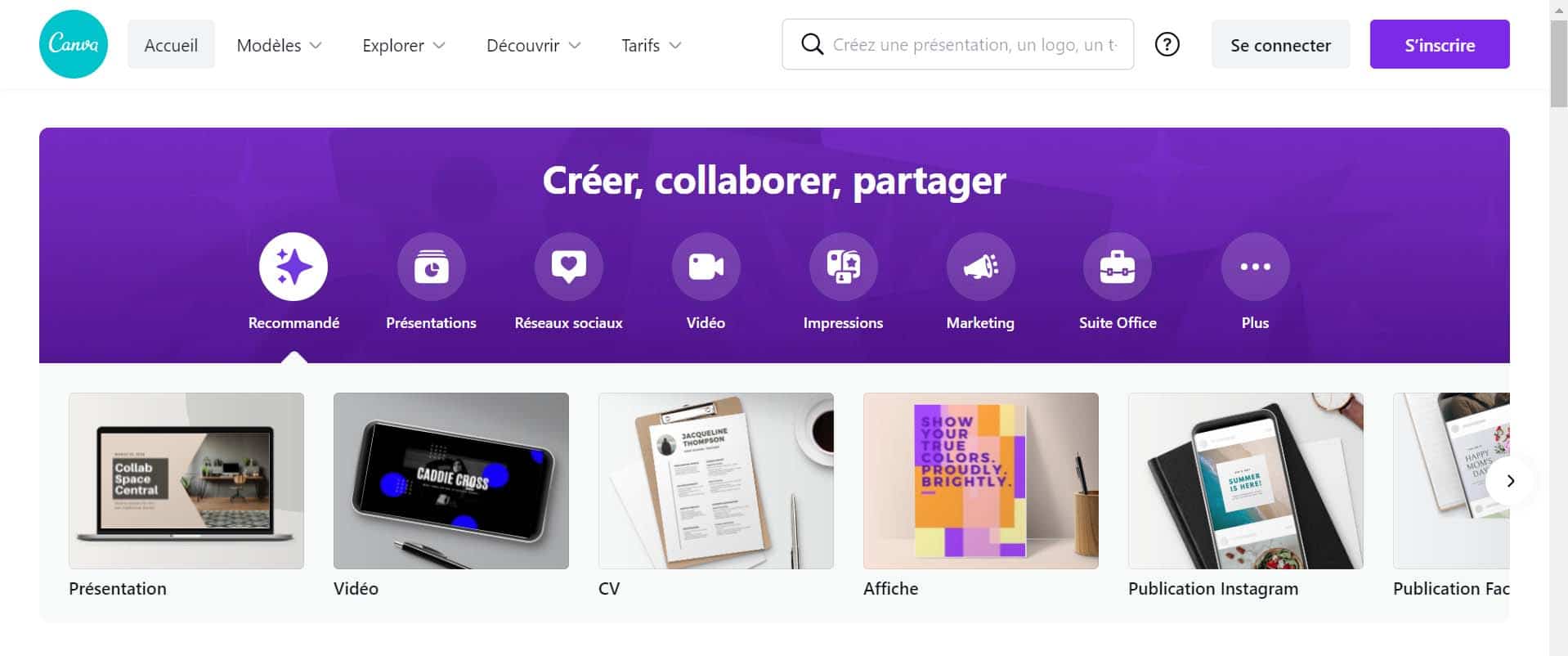
Task: Expand the Tarifs dropdown
Action: coord(651,45)
